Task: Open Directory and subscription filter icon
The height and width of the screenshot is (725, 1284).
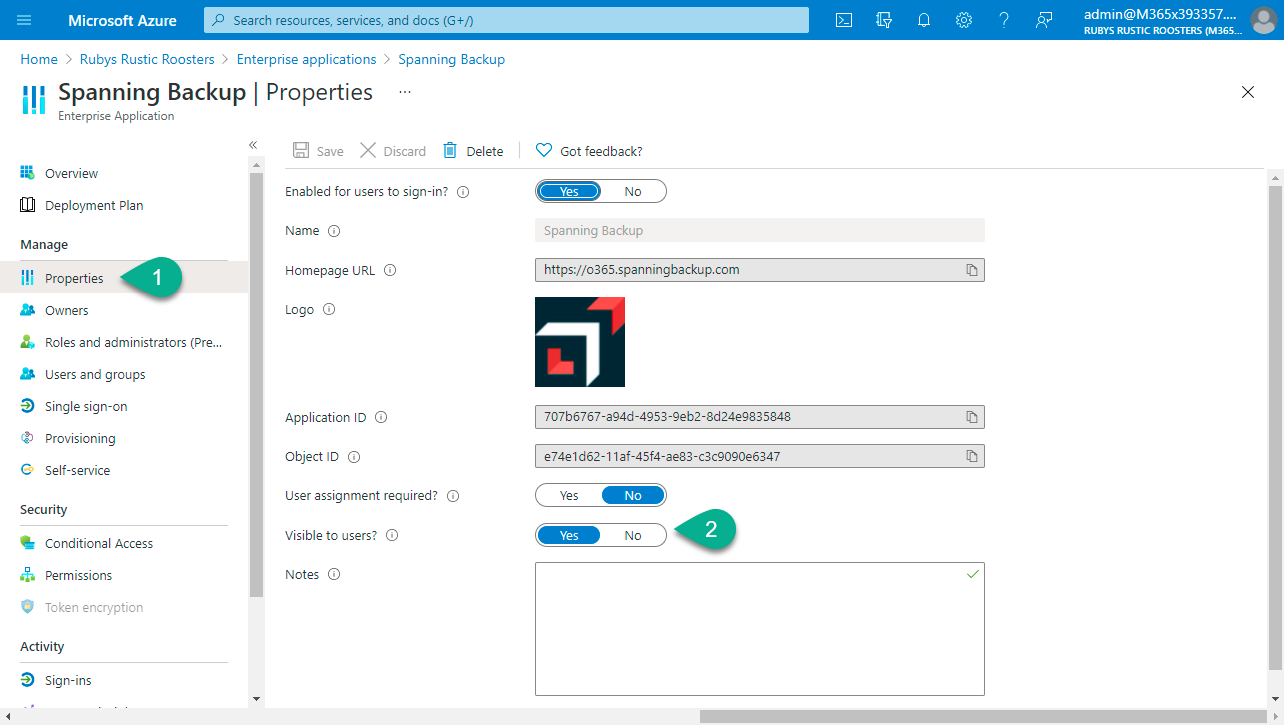Action: [884, 20]
